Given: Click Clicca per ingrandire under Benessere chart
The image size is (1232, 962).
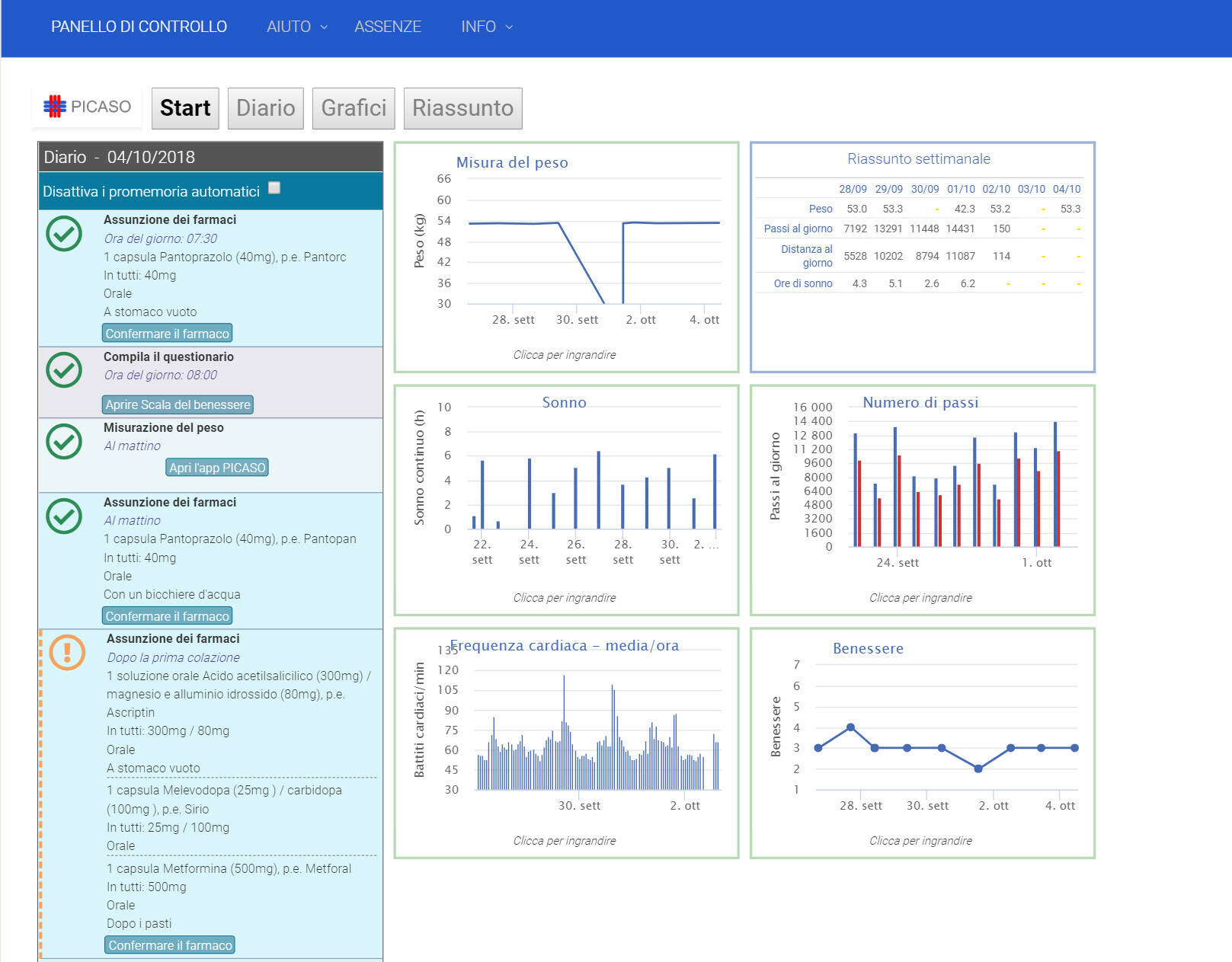Looking at the screenshot, I should tap(920, 841).
